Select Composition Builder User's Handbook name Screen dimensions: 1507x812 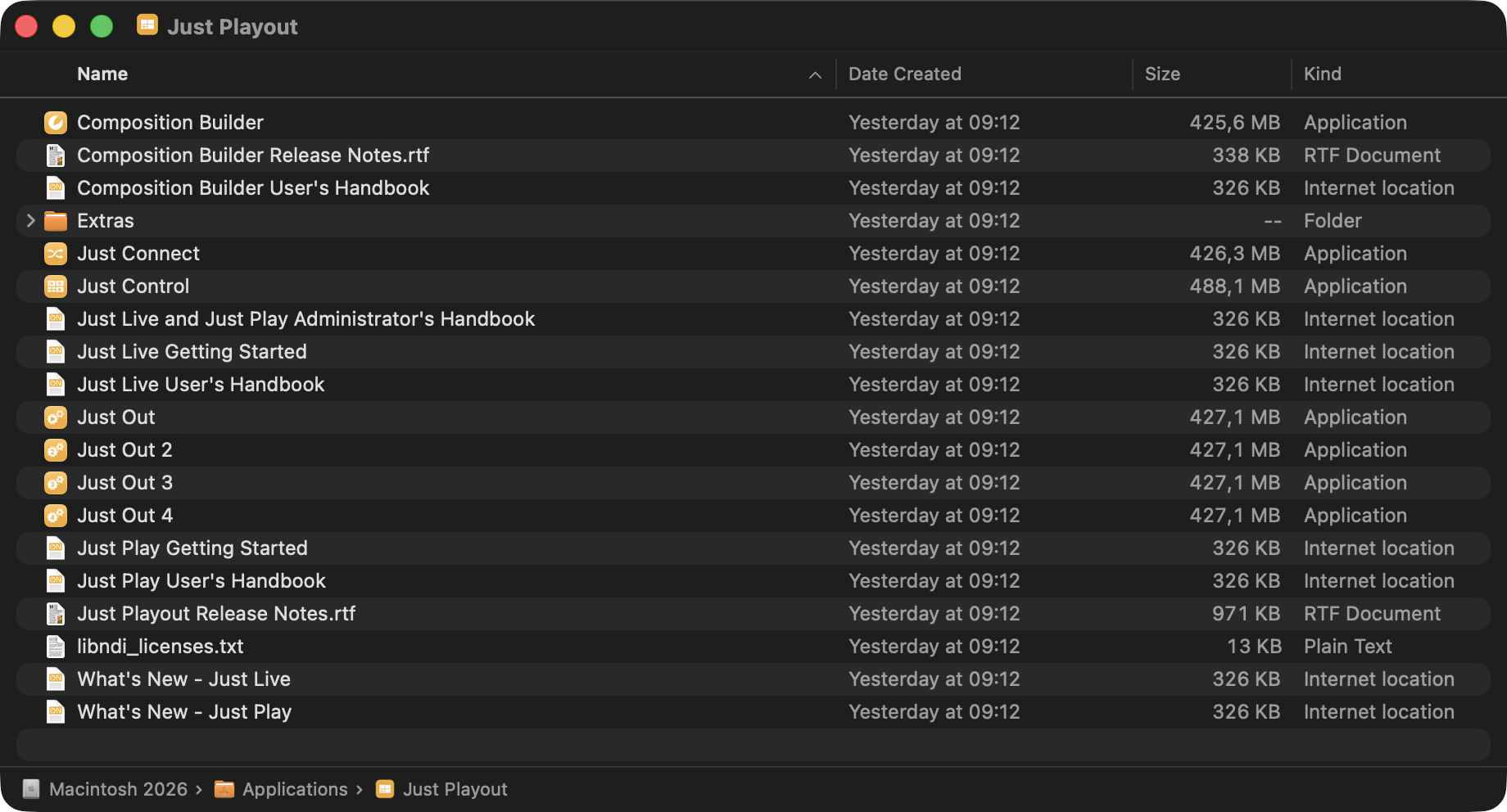[x=253, y=188]
